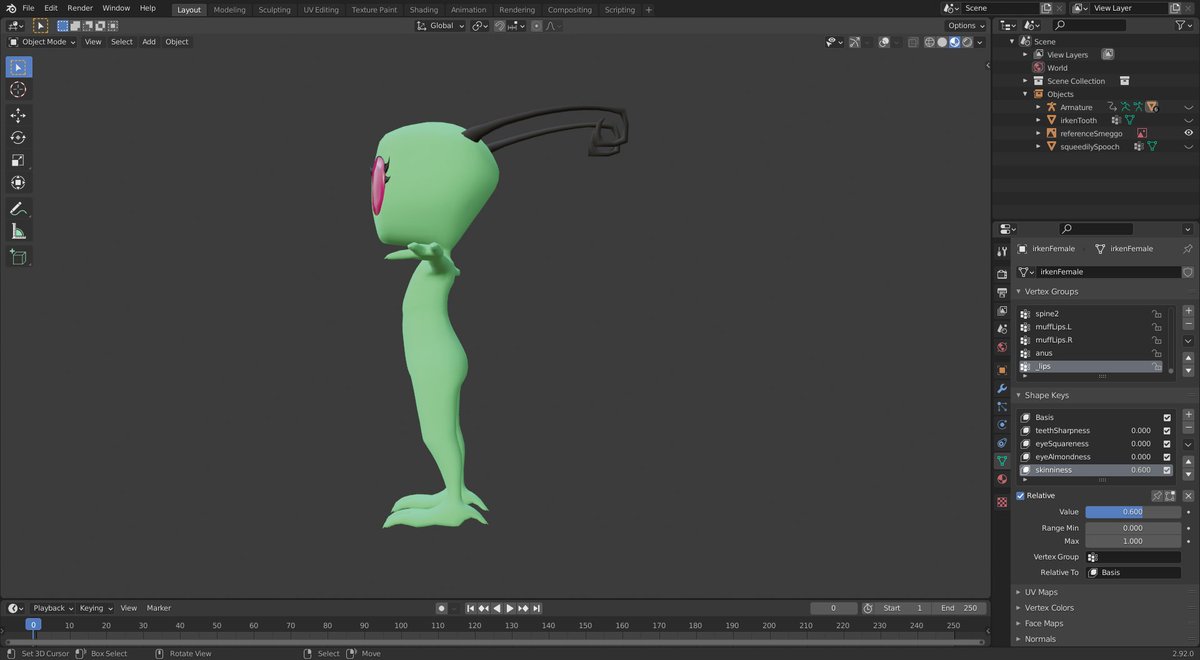The height and width of the screenshot is (660, 1200).
Task: Remove the selected shape key with minus
Action: pos(1188,427)
